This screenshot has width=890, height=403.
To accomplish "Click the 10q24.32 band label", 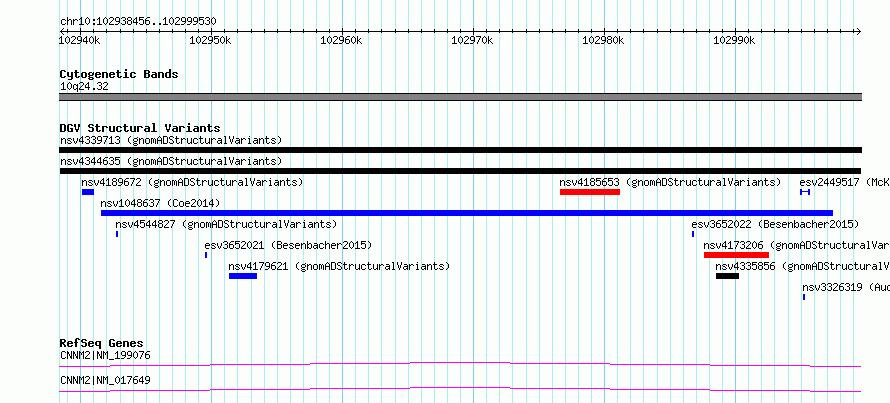I will (x=84, y=87).
